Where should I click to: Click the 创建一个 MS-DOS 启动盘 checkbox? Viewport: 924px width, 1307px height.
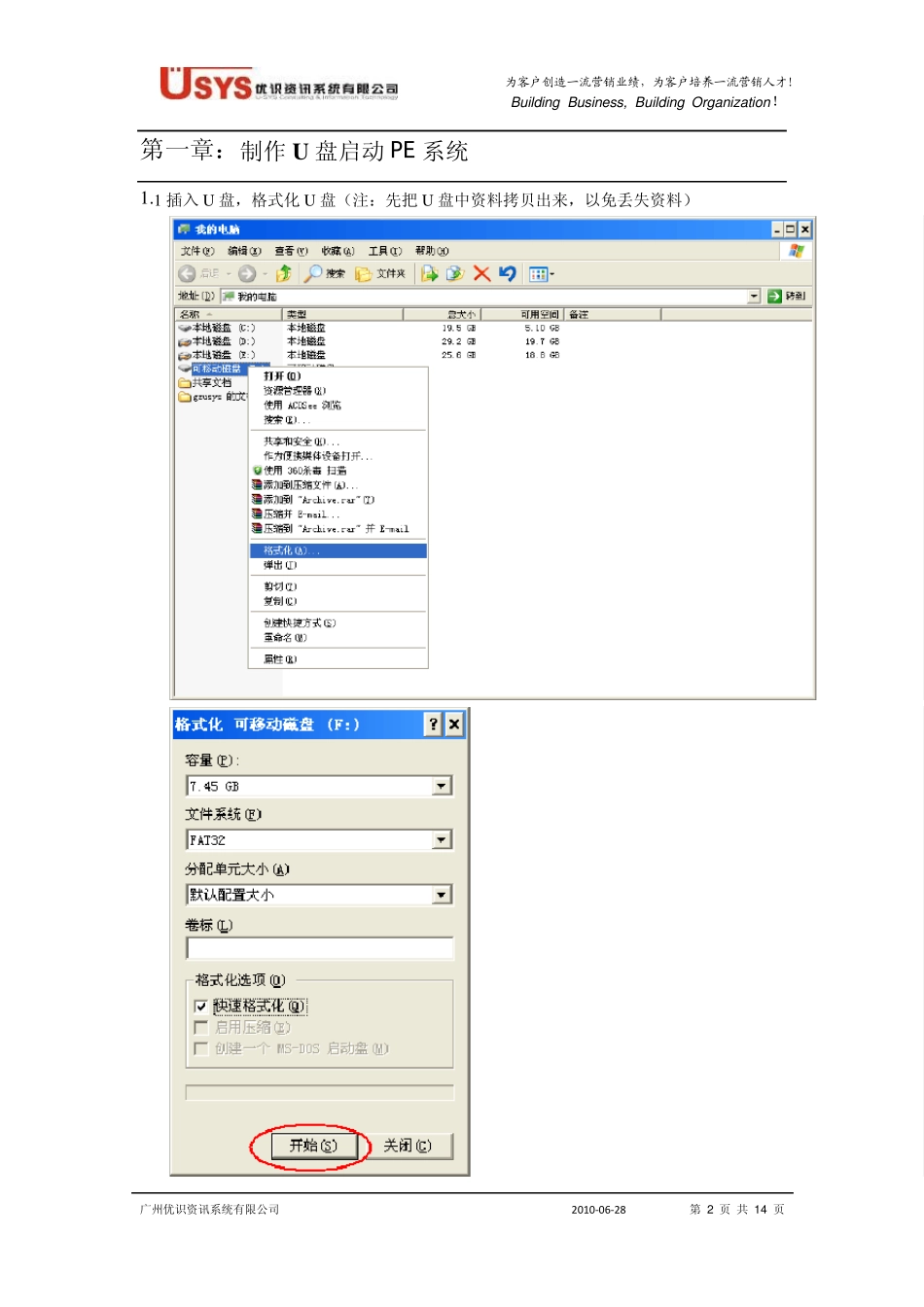click(x=200, y=1048)
